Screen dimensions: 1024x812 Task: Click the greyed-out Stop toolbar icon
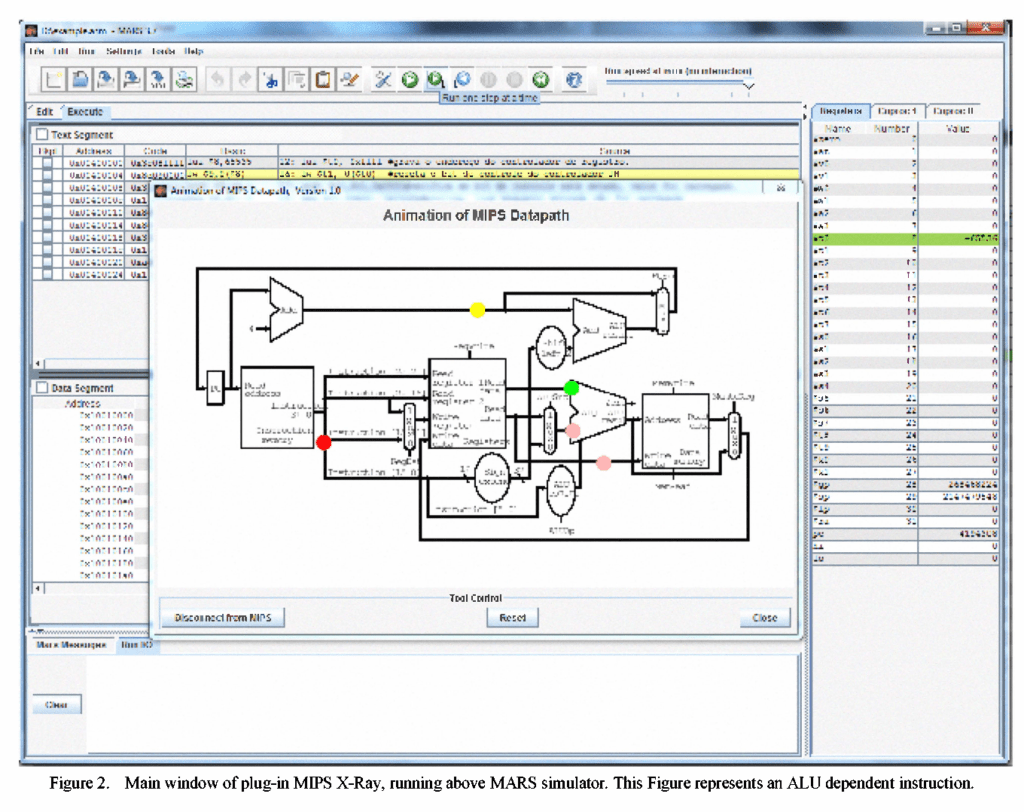coord(515,80)
